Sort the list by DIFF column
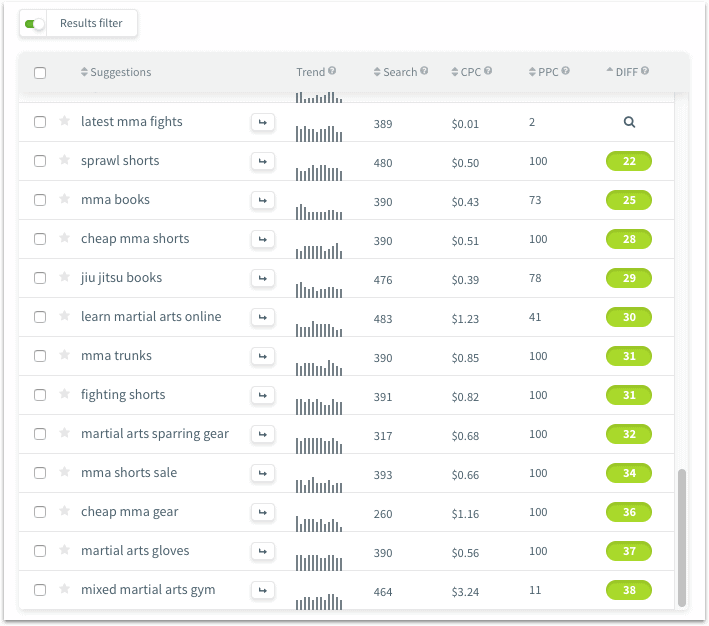 627,72
